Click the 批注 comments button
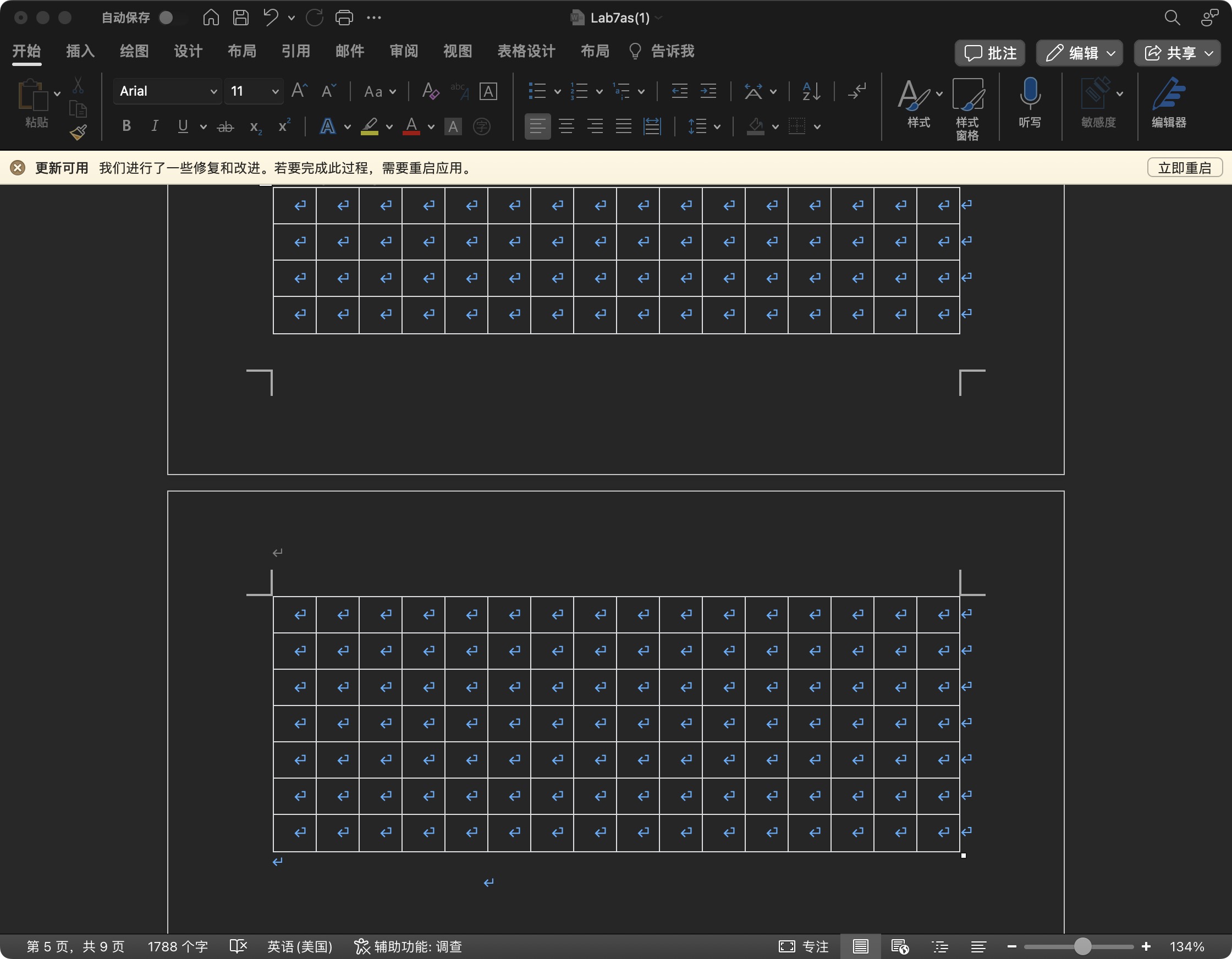The width and height of the screenshot is (1232, 959). [990, 52]
